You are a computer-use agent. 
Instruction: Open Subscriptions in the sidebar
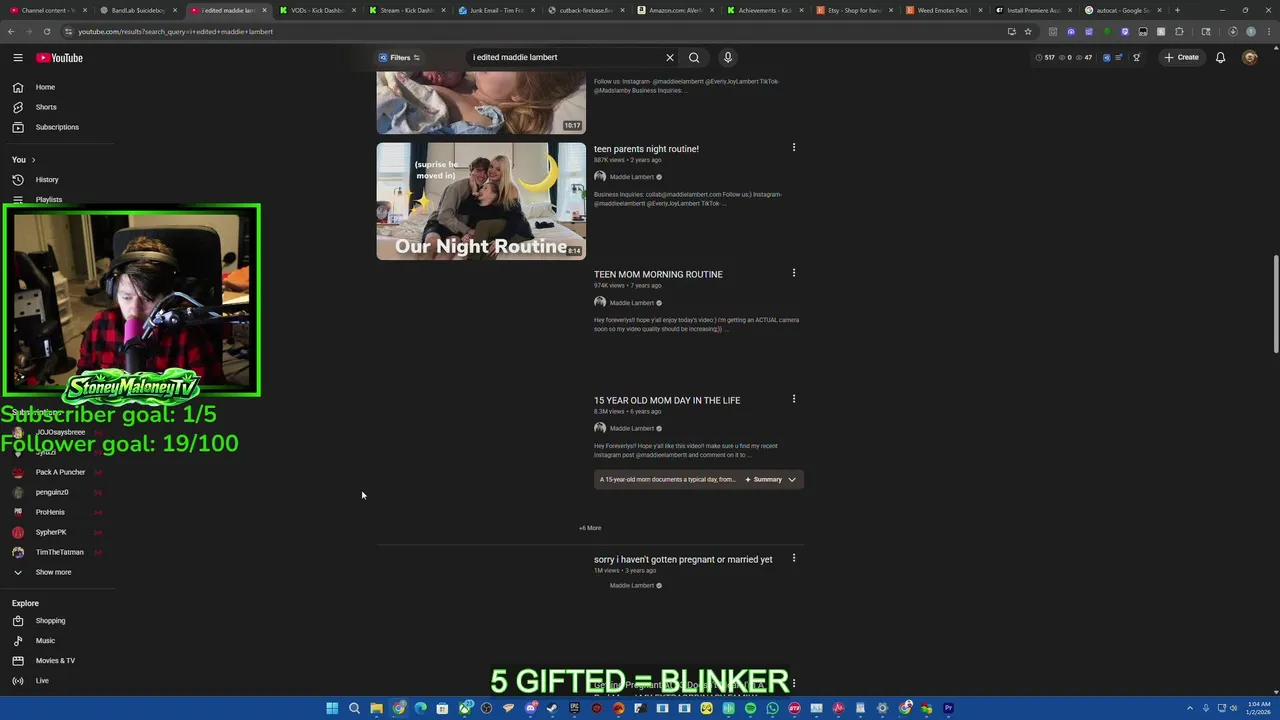pyautogui.click(x=57, y=127)
